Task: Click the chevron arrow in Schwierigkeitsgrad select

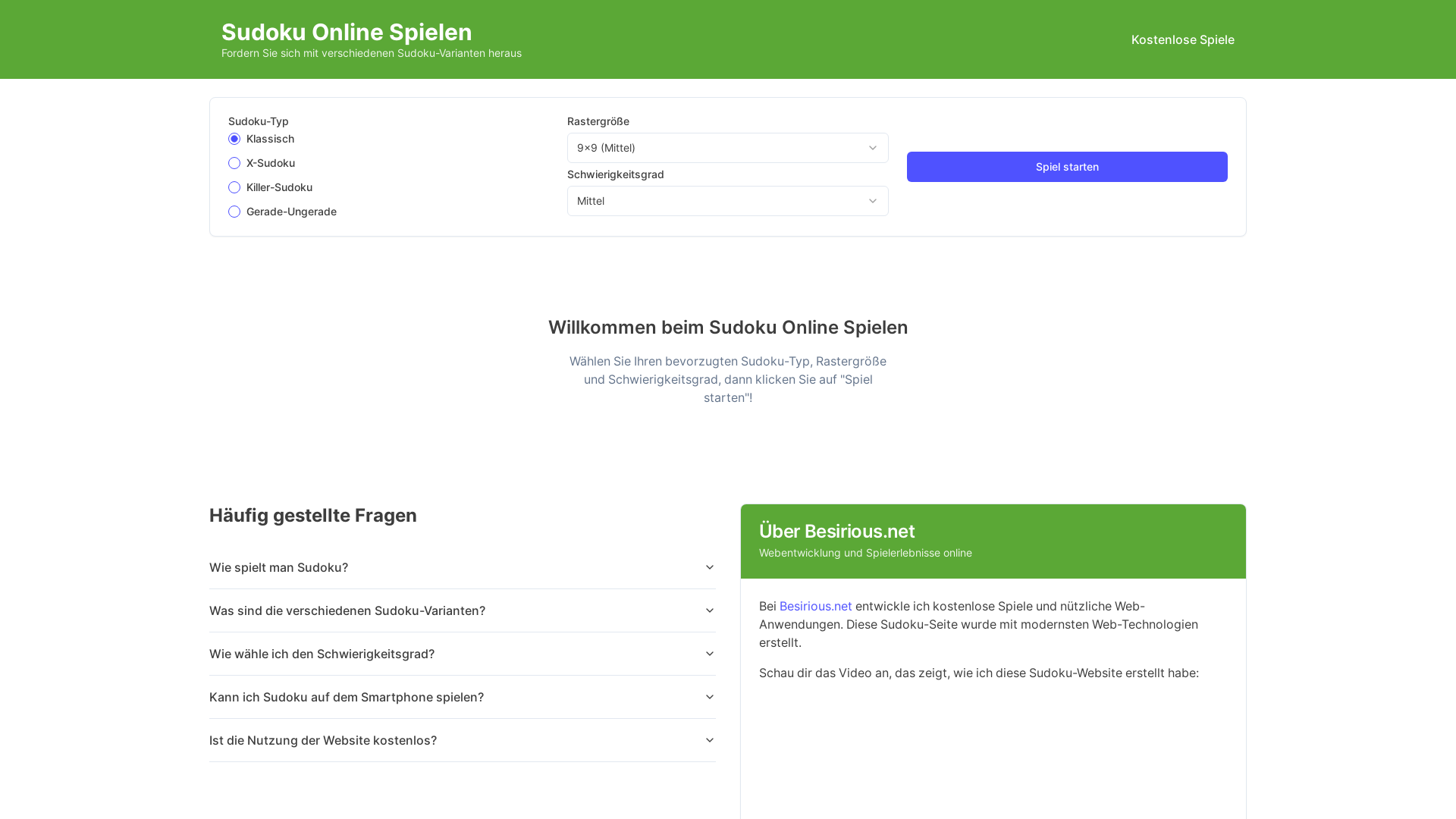Action: click(x=873, y=201)
